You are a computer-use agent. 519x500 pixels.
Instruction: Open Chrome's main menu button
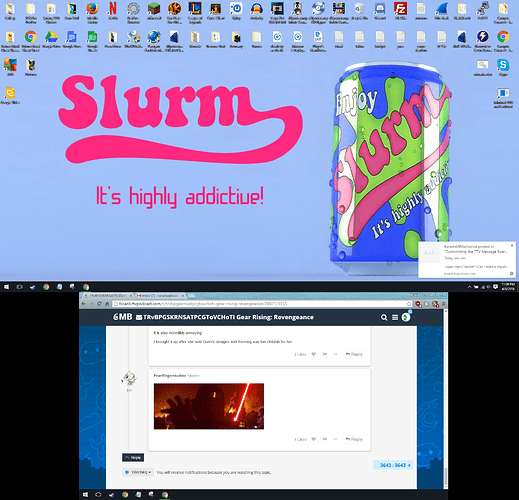coord(443,304)
